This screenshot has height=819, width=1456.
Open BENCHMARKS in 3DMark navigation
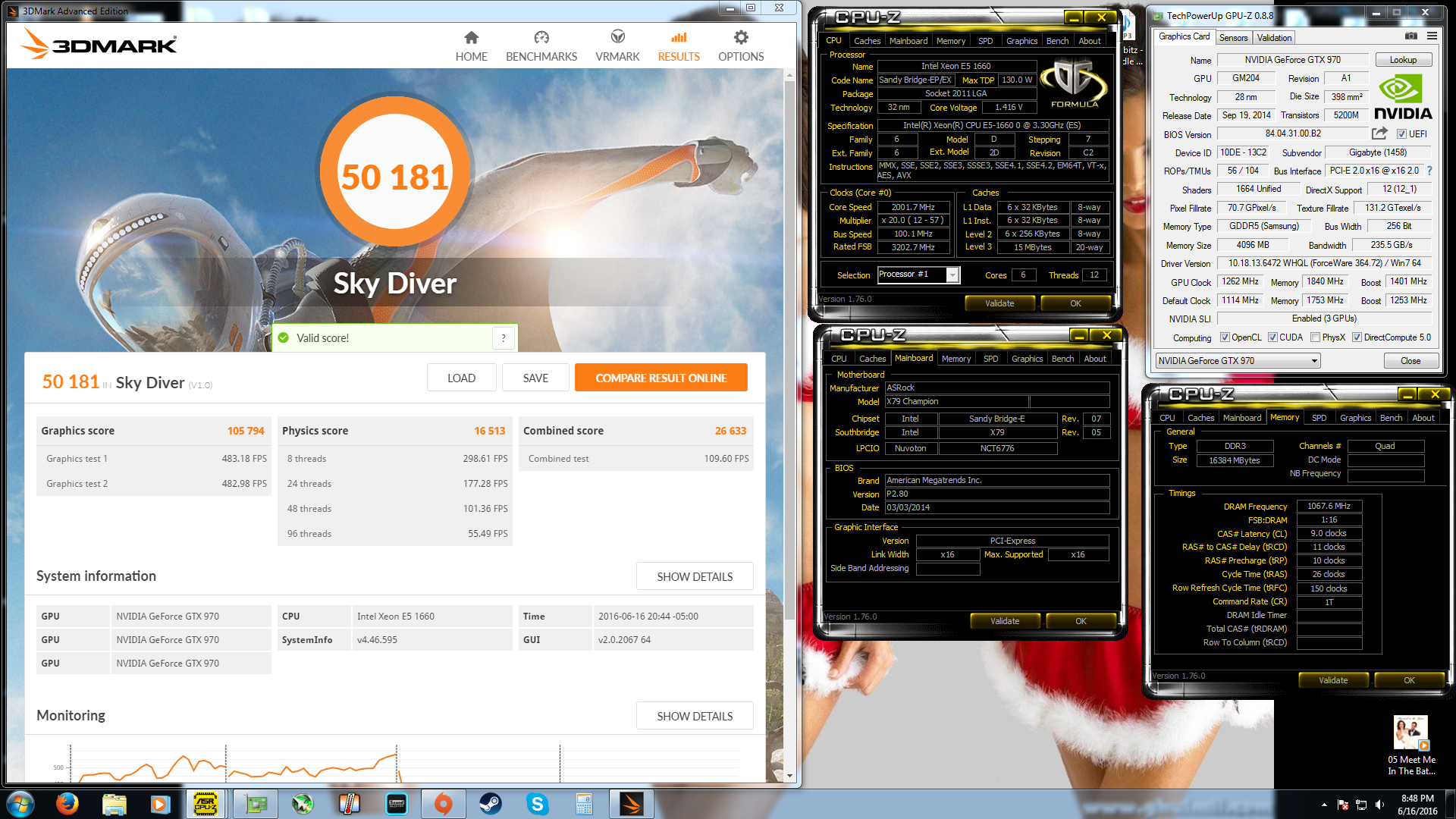click(x=541, y=46)
